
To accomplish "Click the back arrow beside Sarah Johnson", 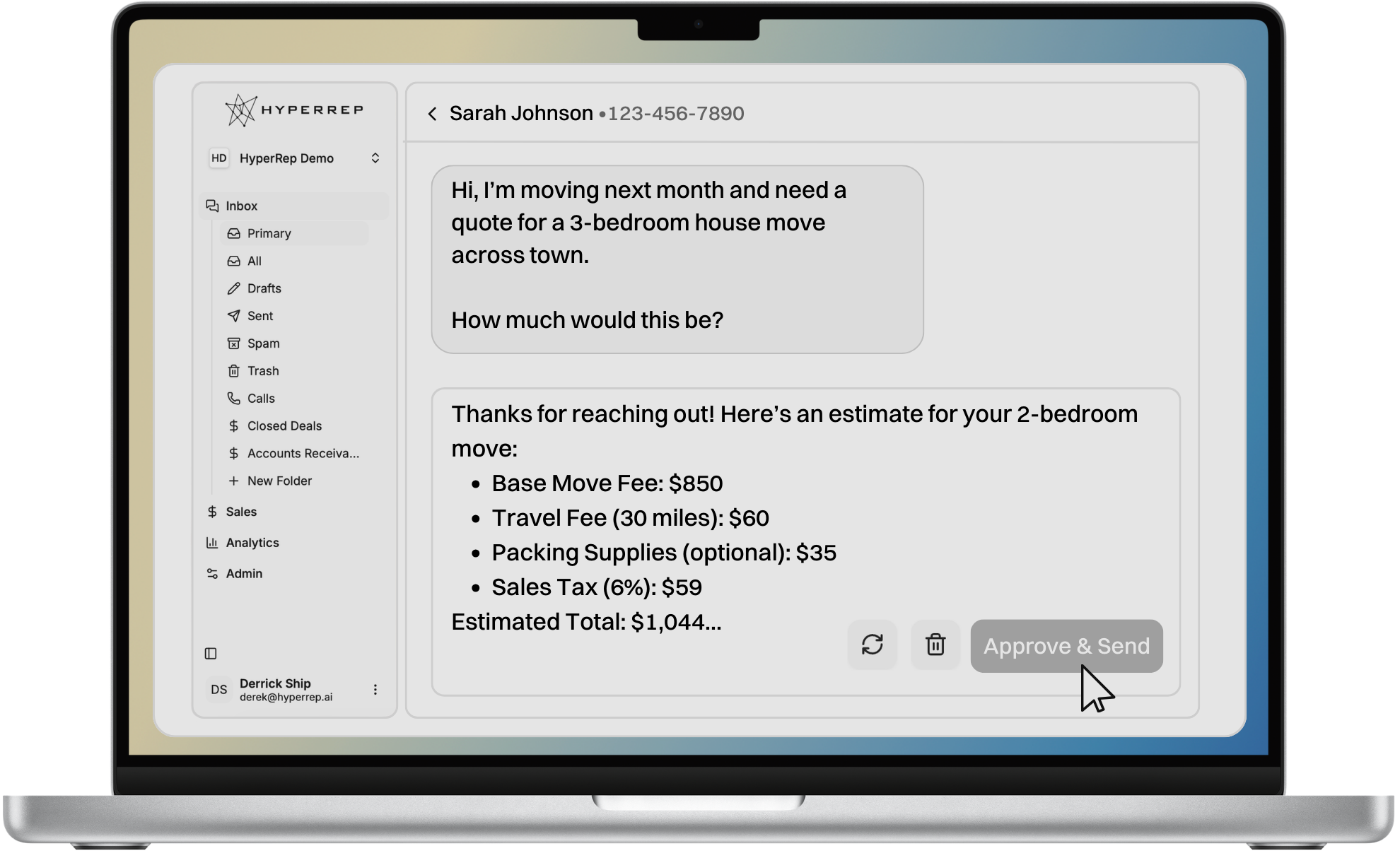I will [x=432, y=114].
